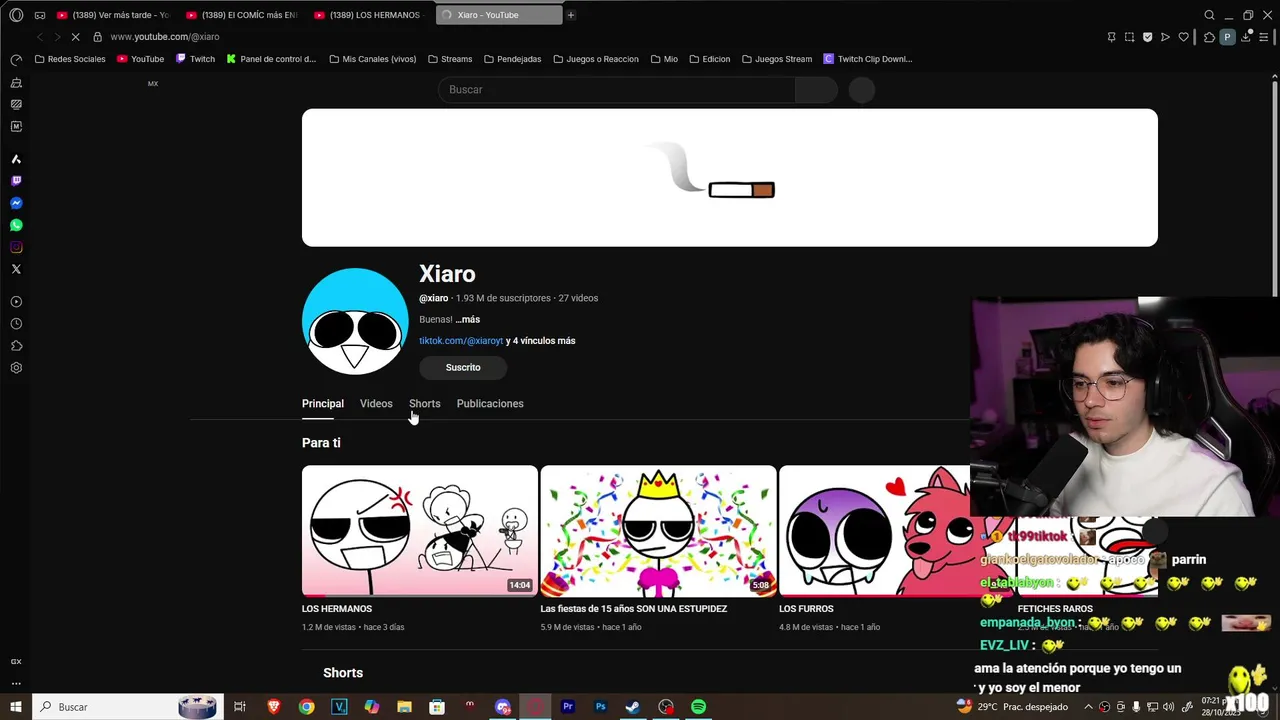The width and height of the screenshot is (1280, 720).
Task: Select the Principal channel tab
Action: tap(323, 404)
